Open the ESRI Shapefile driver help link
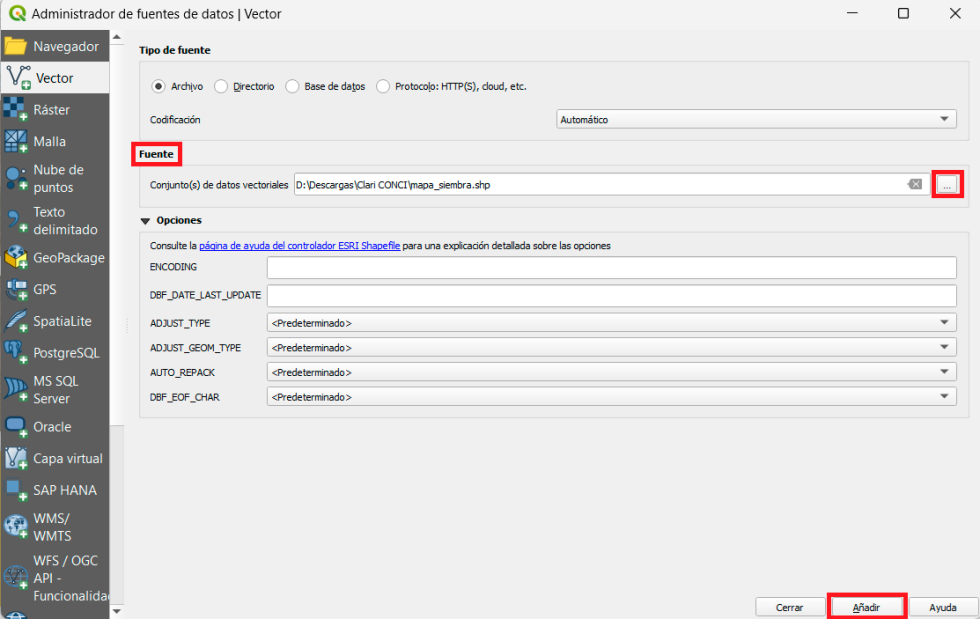Screen dimensions: 980x619 tap(299, 245)
